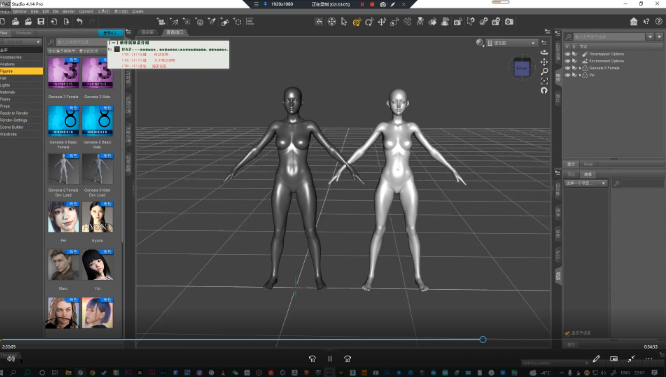Click the Save file toolbar icon
Screen dimensions: 666x377
click(x=41, y=22)
